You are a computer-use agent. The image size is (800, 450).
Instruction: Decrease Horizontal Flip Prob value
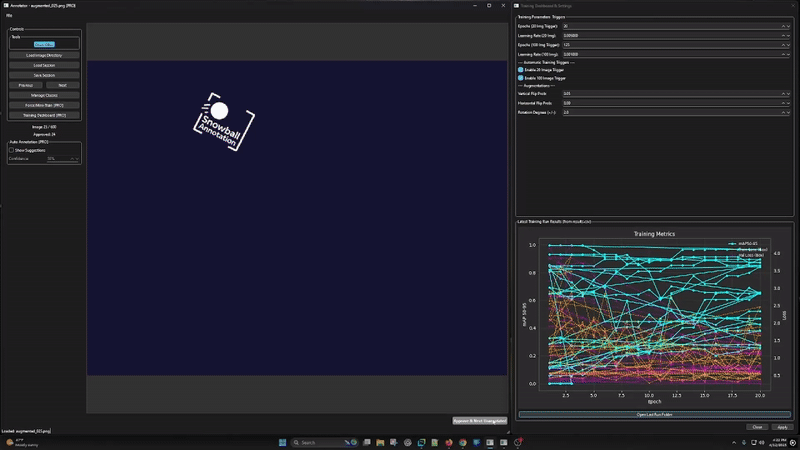click(788, 103)
